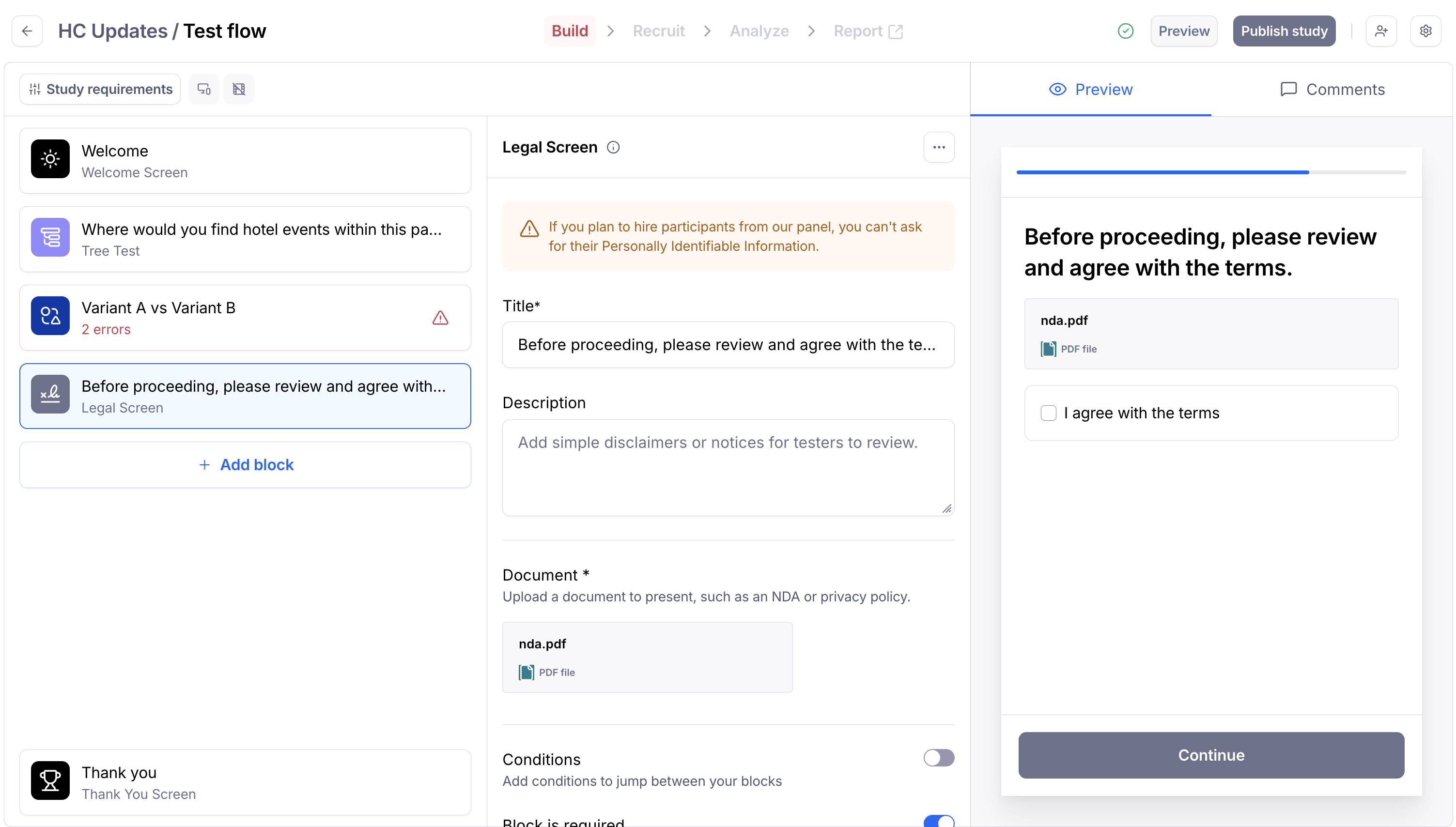Screen dimensions: 1456x827
Task: Click the PDF file icon in the preview
Action: tap(1048, 349)
